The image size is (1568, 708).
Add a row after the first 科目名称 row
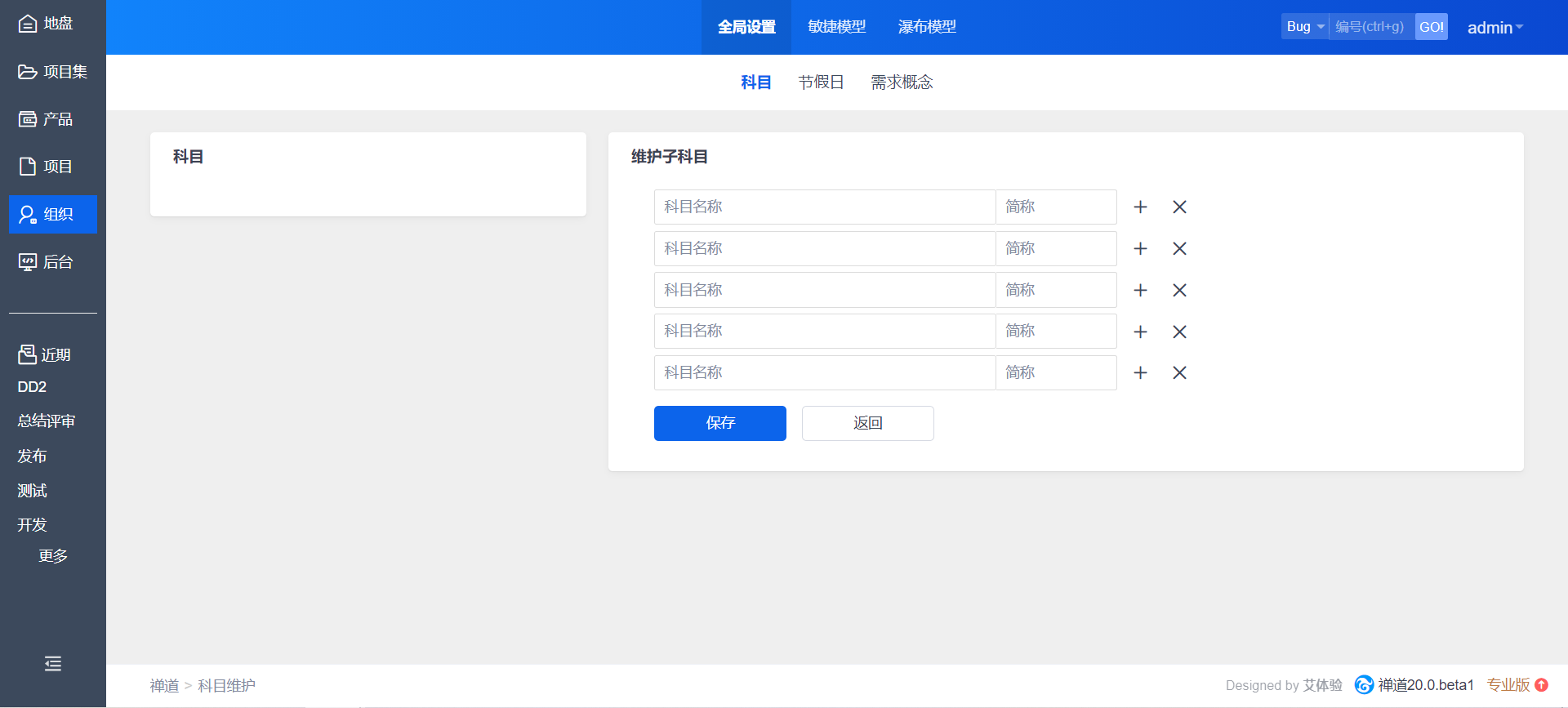(1141, 207)
